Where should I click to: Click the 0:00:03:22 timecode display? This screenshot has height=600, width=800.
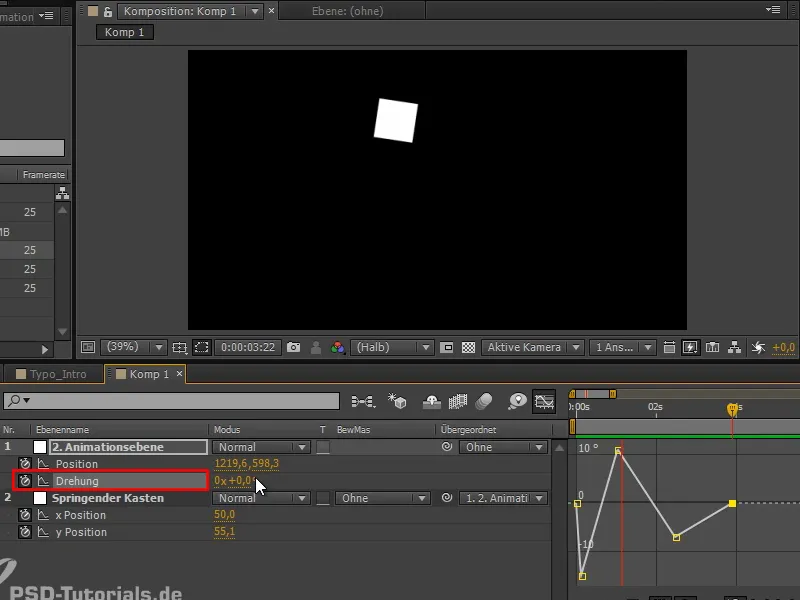(248, 348)
